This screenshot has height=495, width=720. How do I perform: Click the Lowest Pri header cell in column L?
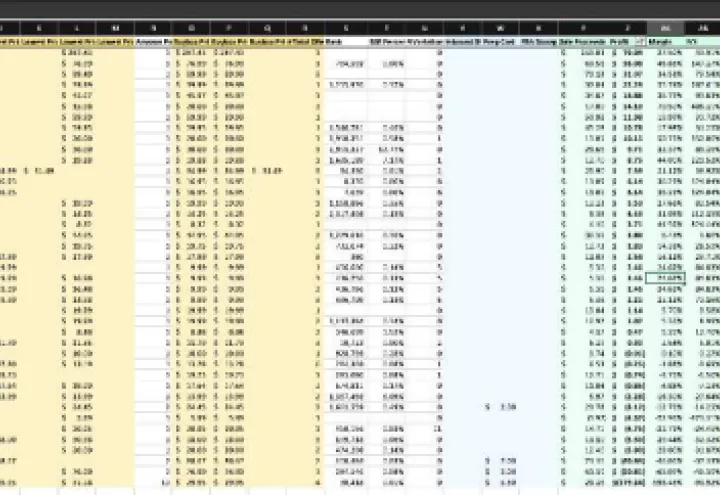click(x=77, y=42)
